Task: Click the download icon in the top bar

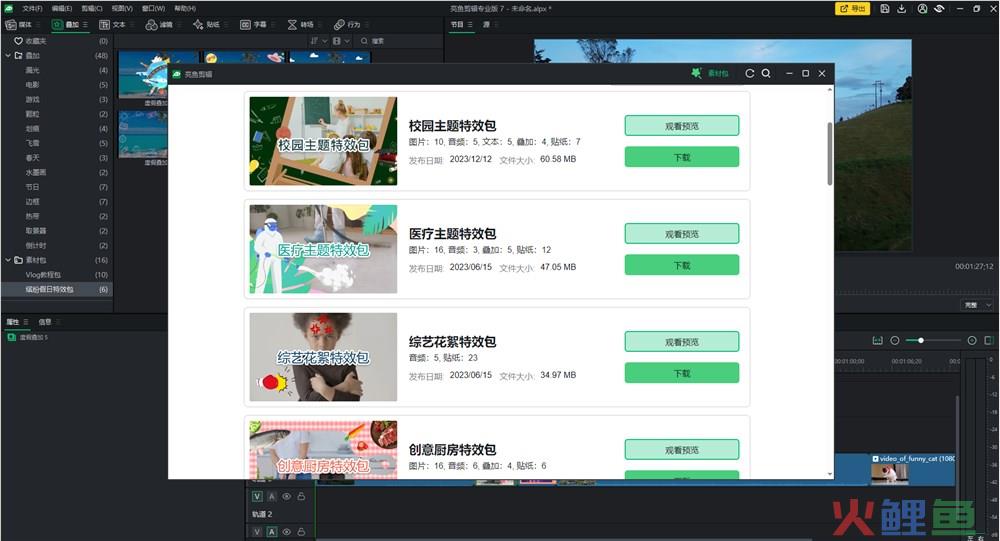Action: coord(902,9)
